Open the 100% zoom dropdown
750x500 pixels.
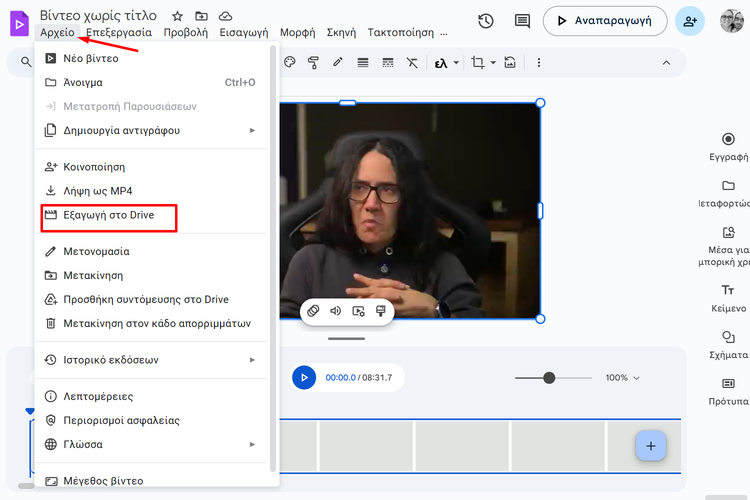click(623, 378)
